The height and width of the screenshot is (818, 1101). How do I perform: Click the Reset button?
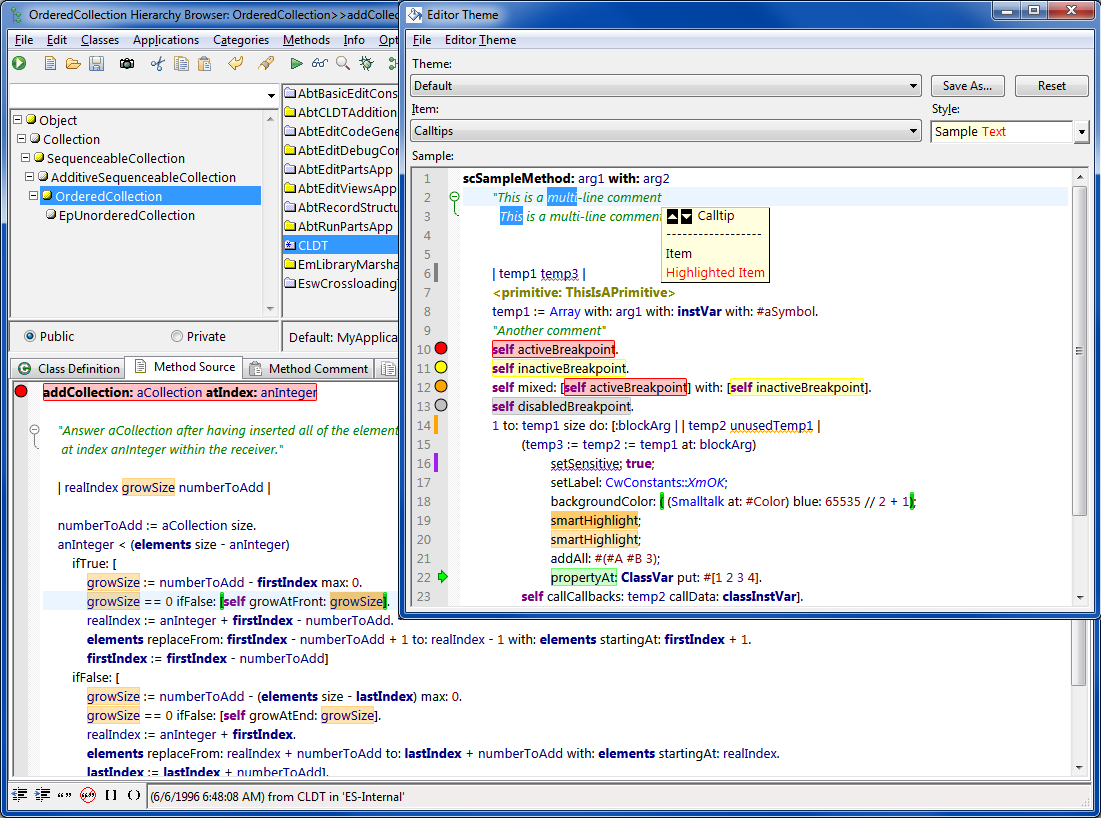coord(1051,86)
